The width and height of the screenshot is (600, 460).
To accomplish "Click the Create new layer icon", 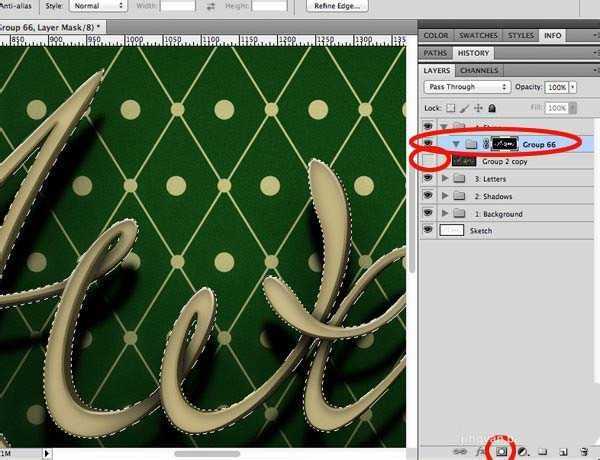I will [x=562, y=452].
